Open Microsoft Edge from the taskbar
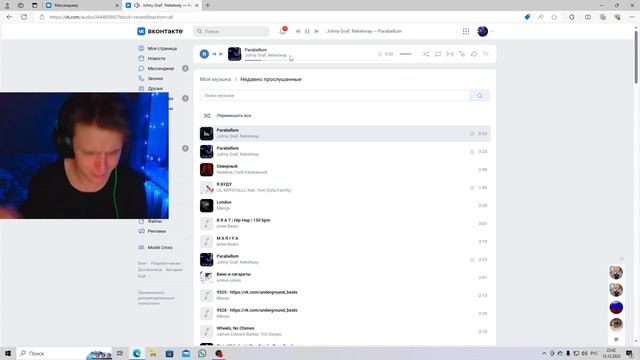Viewport: 640px width, 360px height. [137, 353]
